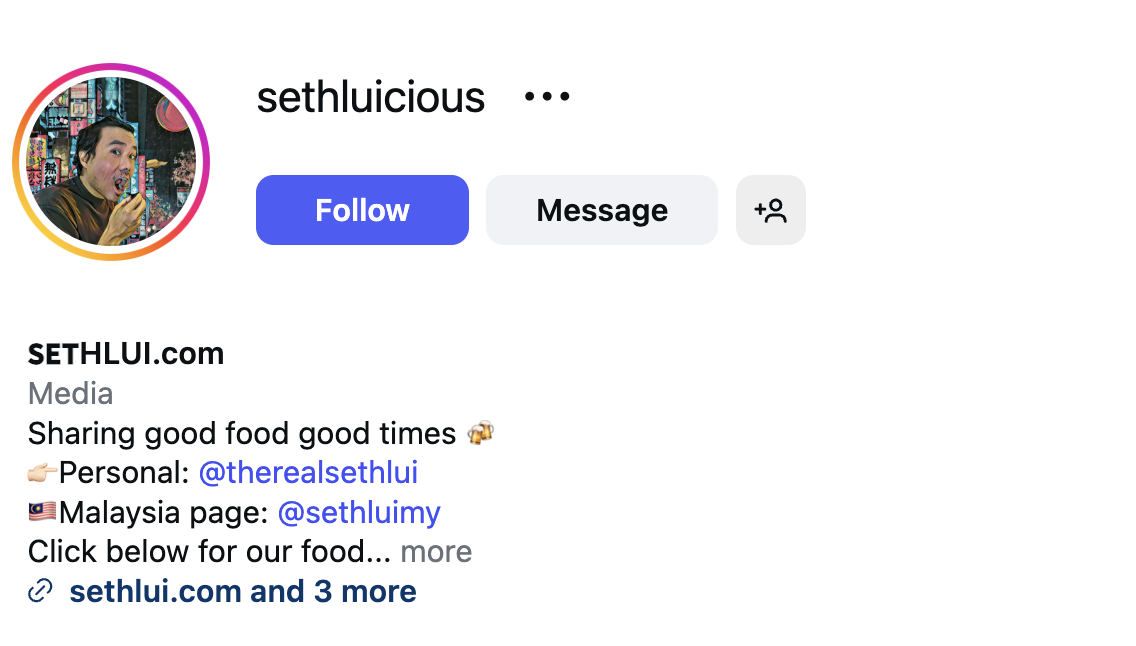Click the Follow button
Image resolution: width=1136 pixels, height=646 pixels.
click(x=362, y=210)
